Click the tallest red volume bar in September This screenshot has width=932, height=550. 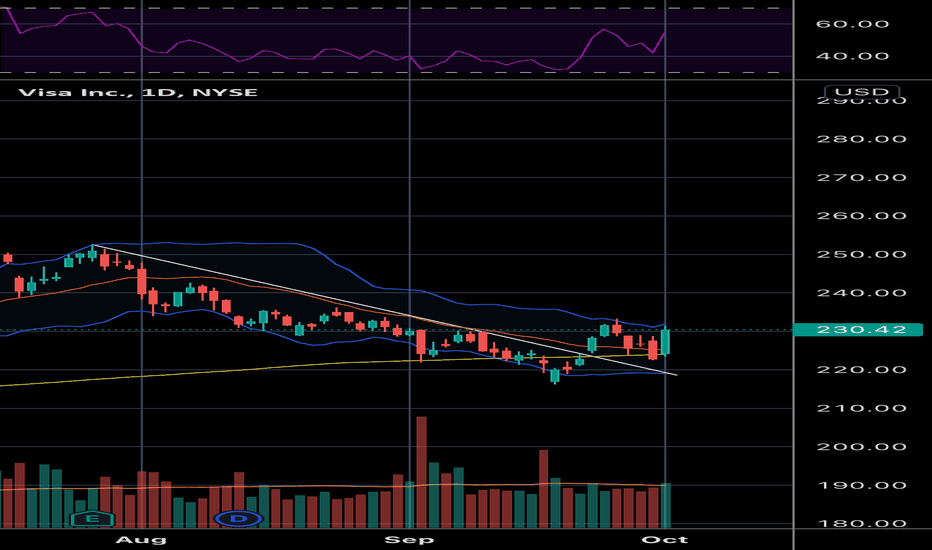(421, 472)
